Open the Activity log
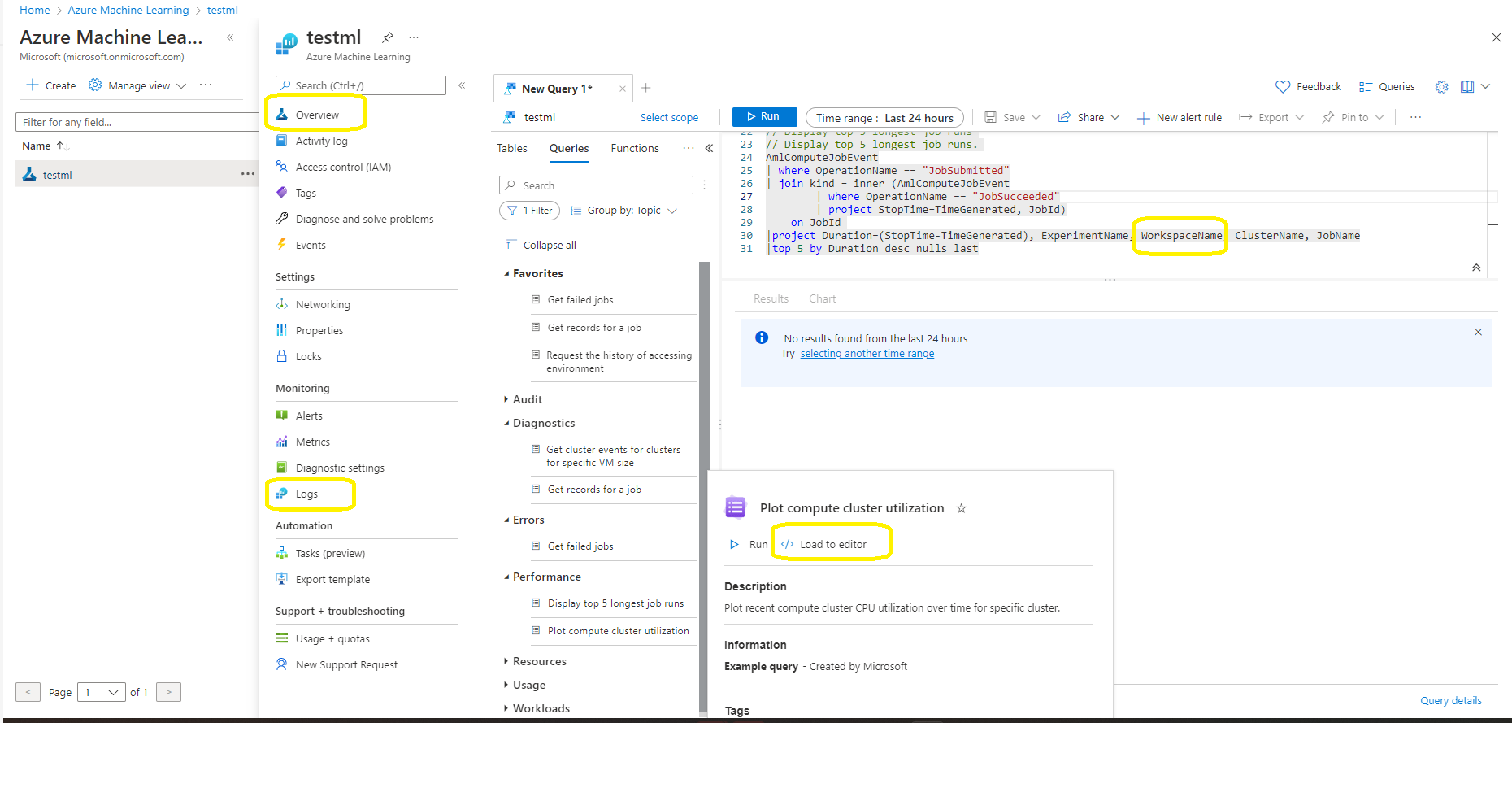The height and width of the screenshot is (801, 1512). 322,141
